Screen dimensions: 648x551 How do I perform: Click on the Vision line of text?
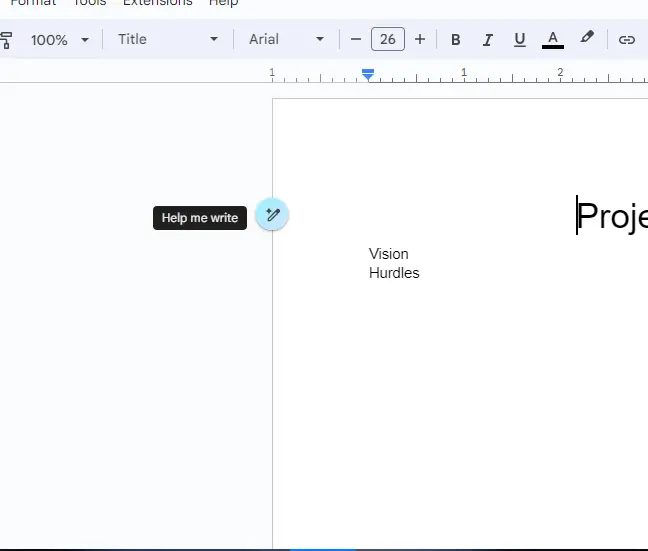coord(389,254)
